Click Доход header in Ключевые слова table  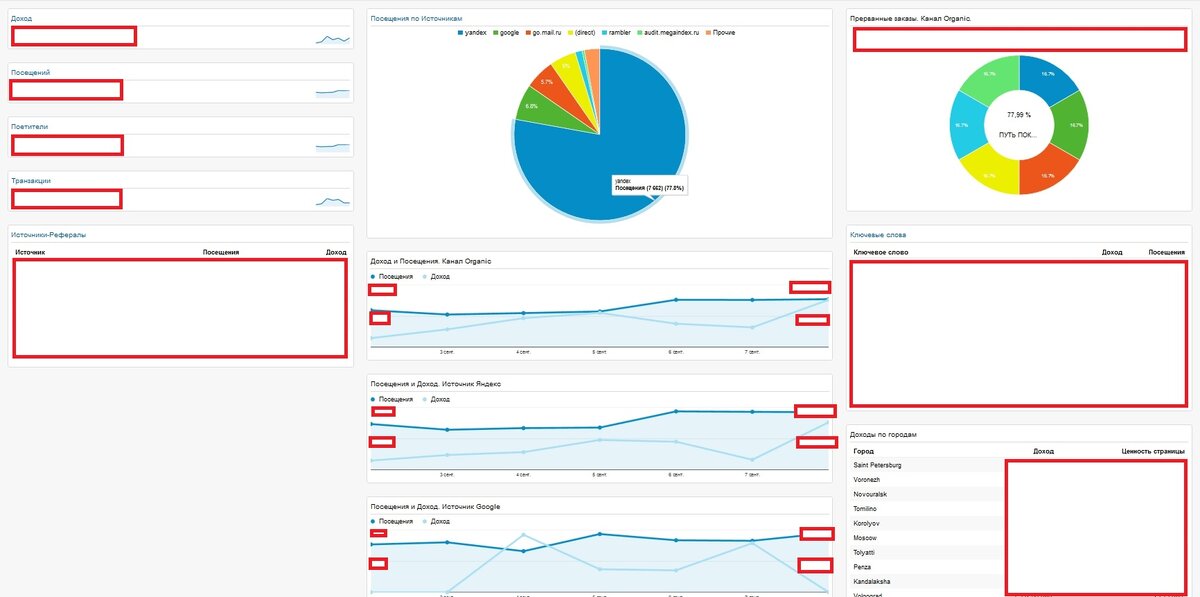pos(1112,252)
